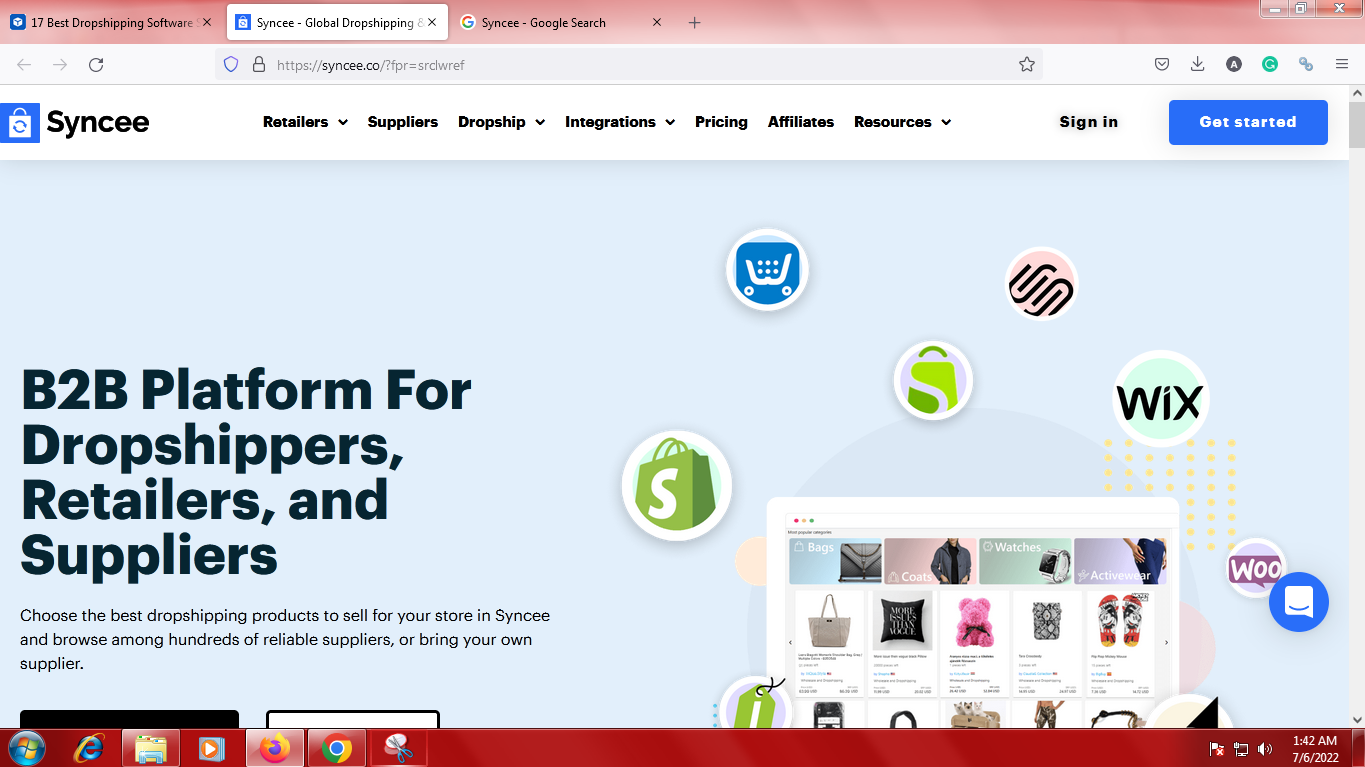This screenshot has height=767, width=1365.
Task: Click the black button under hero text
Action: (129, 719)
